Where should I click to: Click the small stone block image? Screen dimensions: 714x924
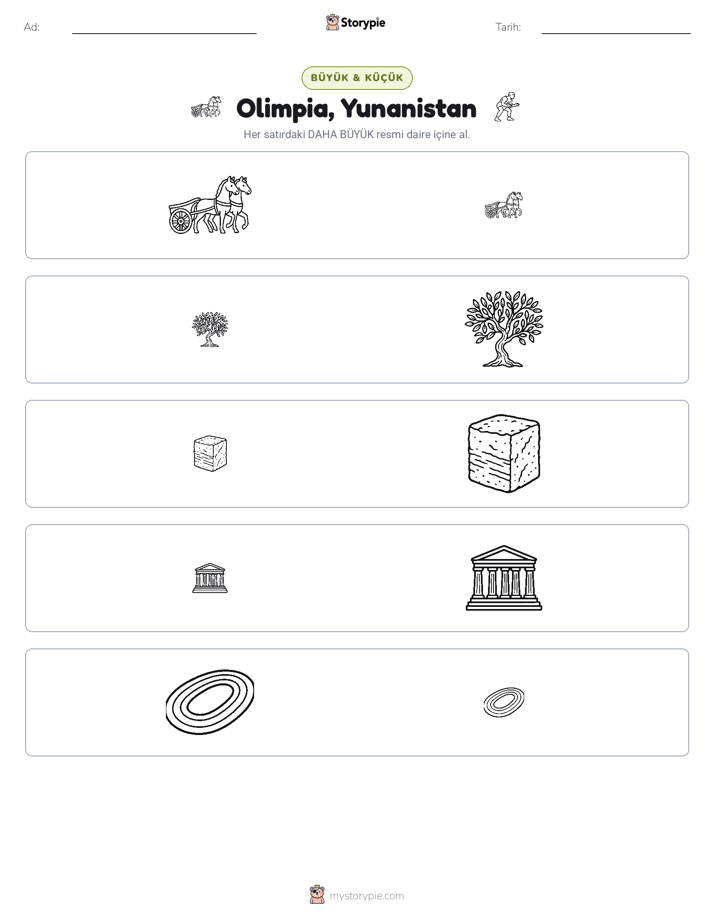210,453
